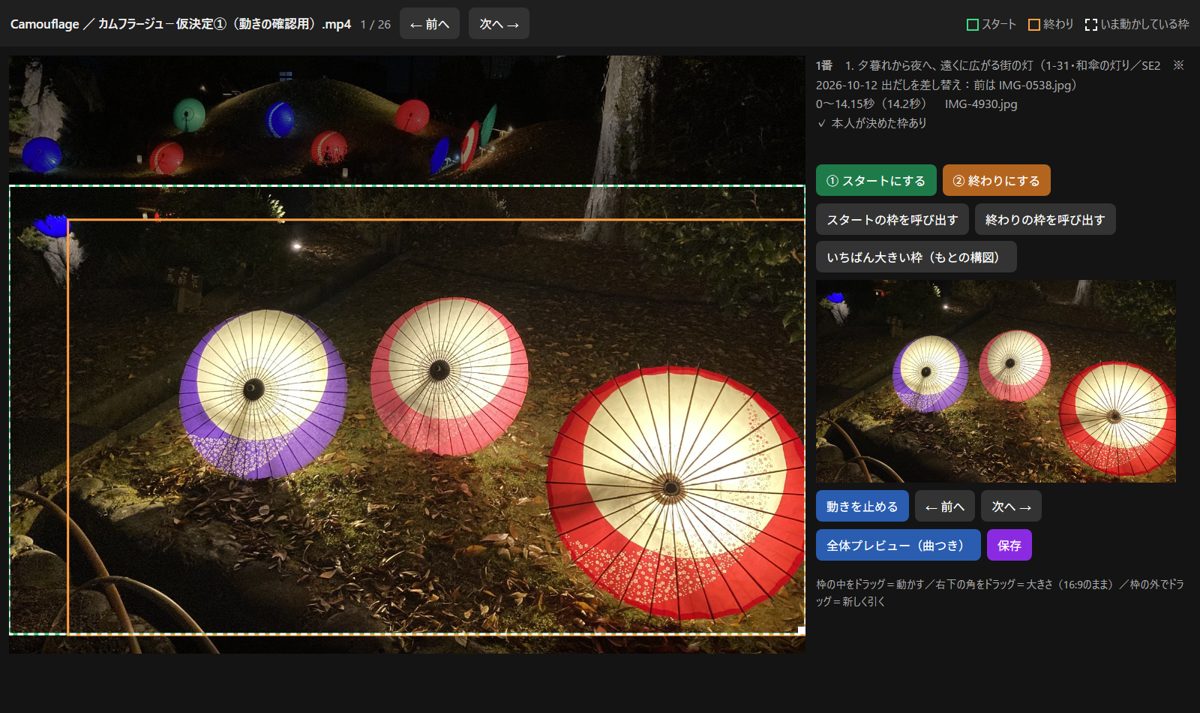The width and height of the screenshot is (1200, 713).
Task: Select 'いちばん大きい枠（もとの構図）' button
Action: 916,257
